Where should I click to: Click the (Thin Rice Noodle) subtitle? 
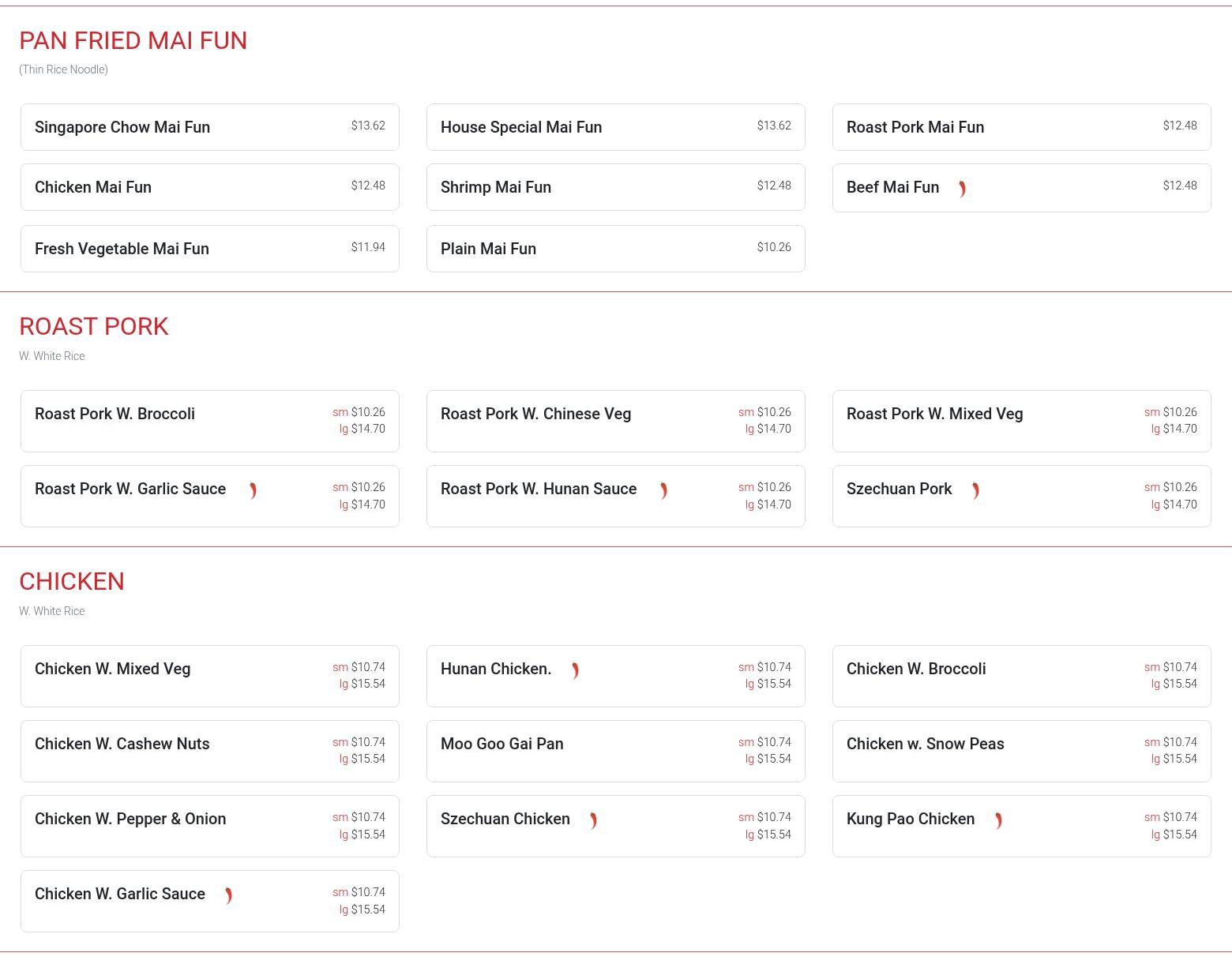(x=63, y=69)
